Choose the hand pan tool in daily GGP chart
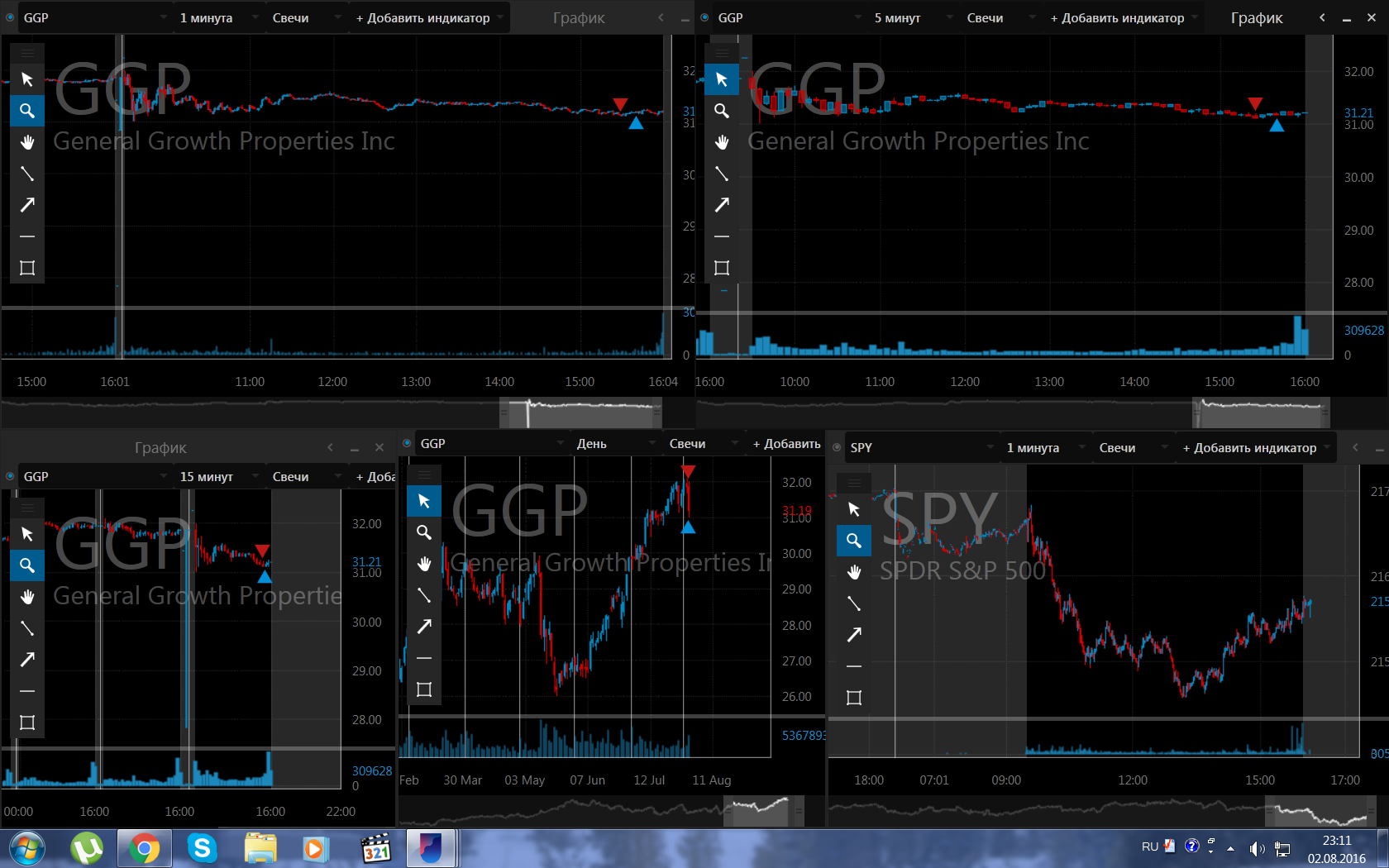The height and width of the screenshot is (868, 1389). tap(424, 564)
